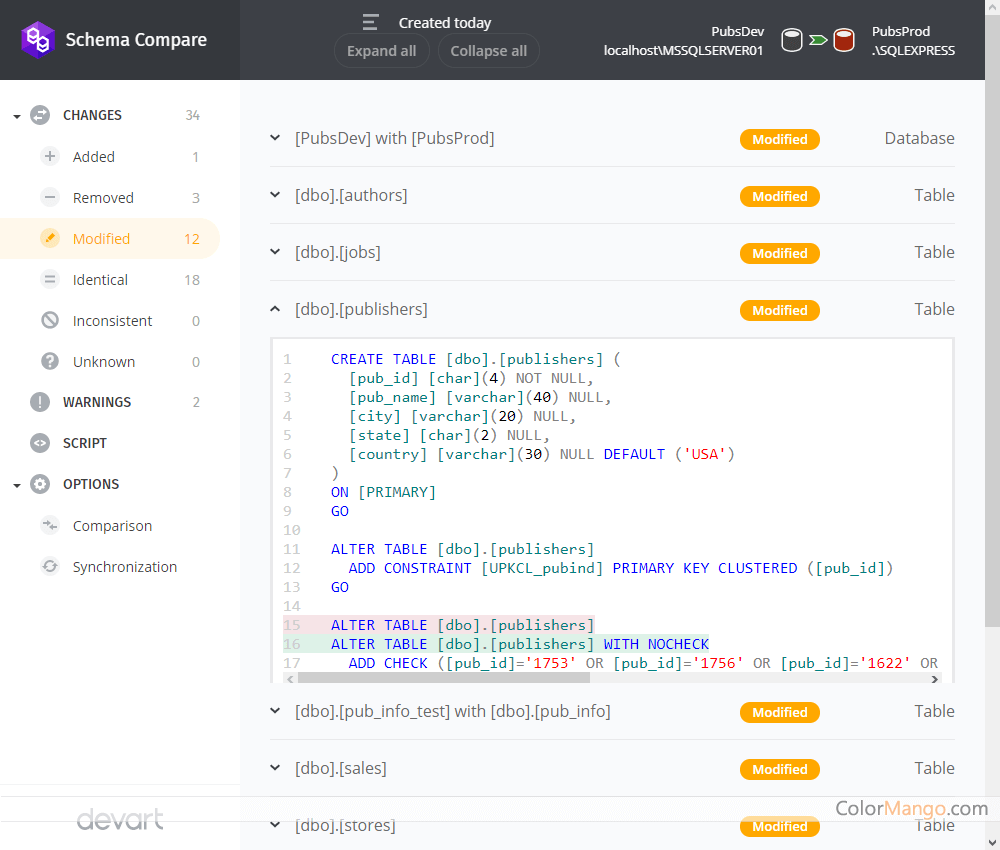Click the red-highlighted code line 15
The image size is (1000, 850).
point(439,625)
